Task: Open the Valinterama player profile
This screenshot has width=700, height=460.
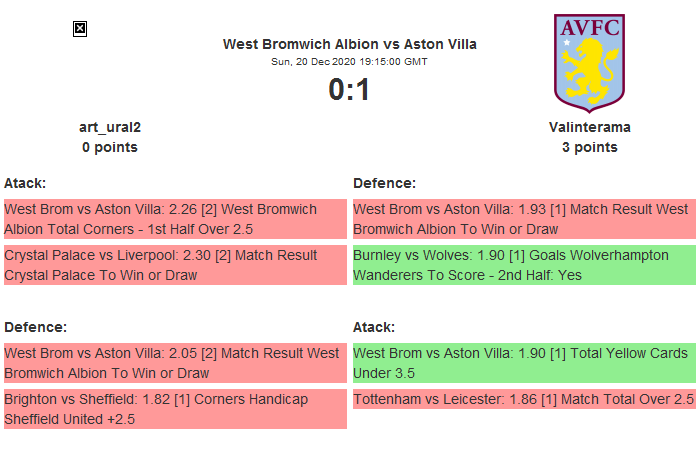Action: pos(589,127)
